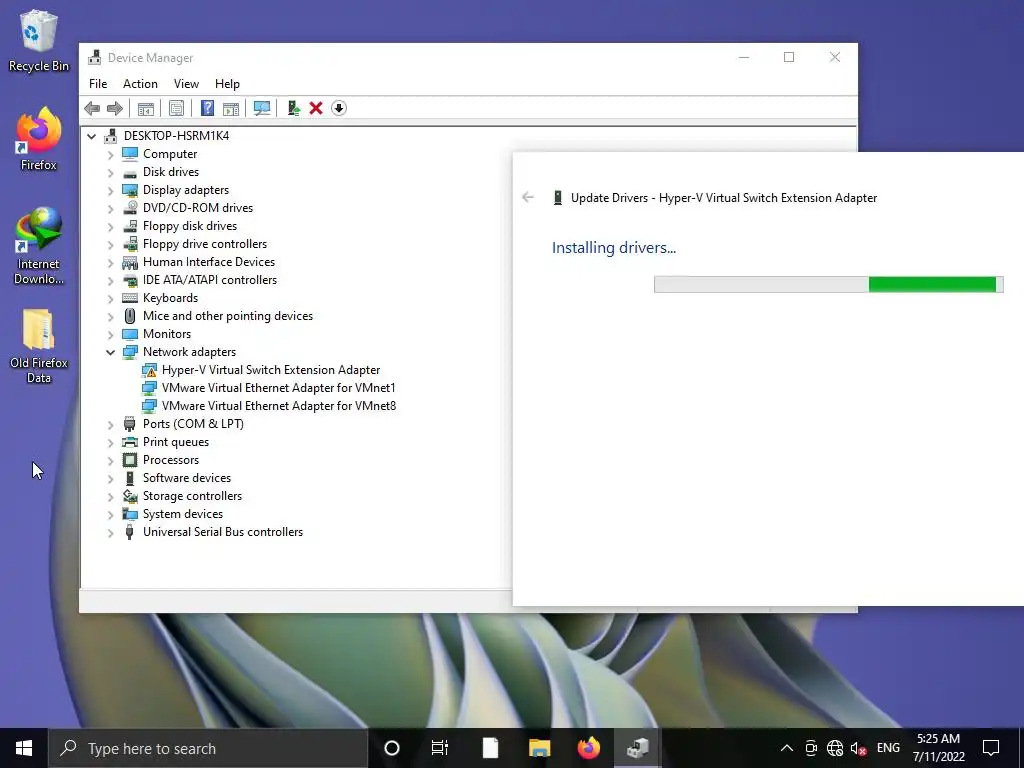Open the Recycle Bin desktop icon
This screenshot has height=768, width=1024.
pyautogui.click(x=39, y=40)
